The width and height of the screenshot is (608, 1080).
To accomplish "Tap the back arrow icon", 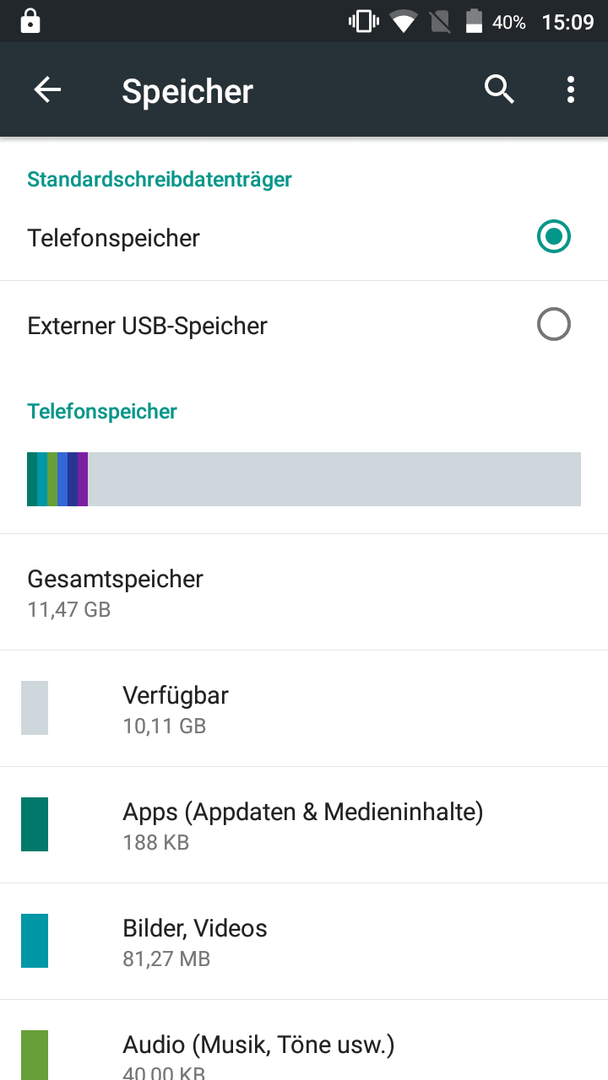I will (48, 90).
